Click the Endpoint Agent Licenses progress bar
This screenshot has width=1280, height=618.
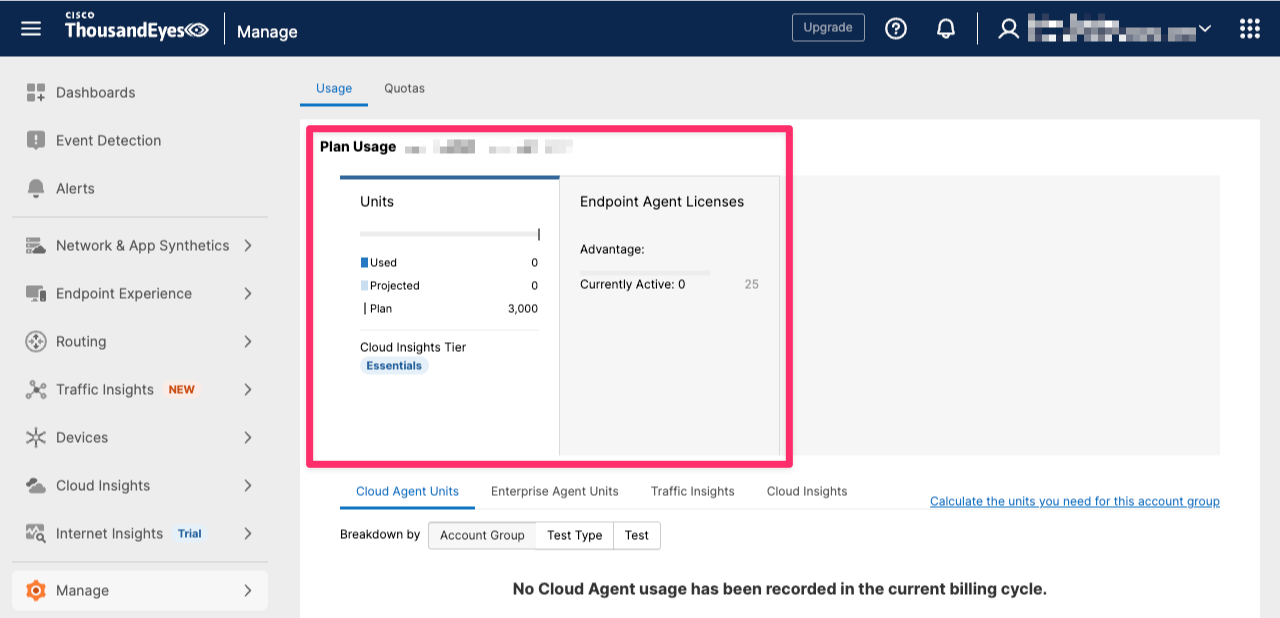coord(645,272)
